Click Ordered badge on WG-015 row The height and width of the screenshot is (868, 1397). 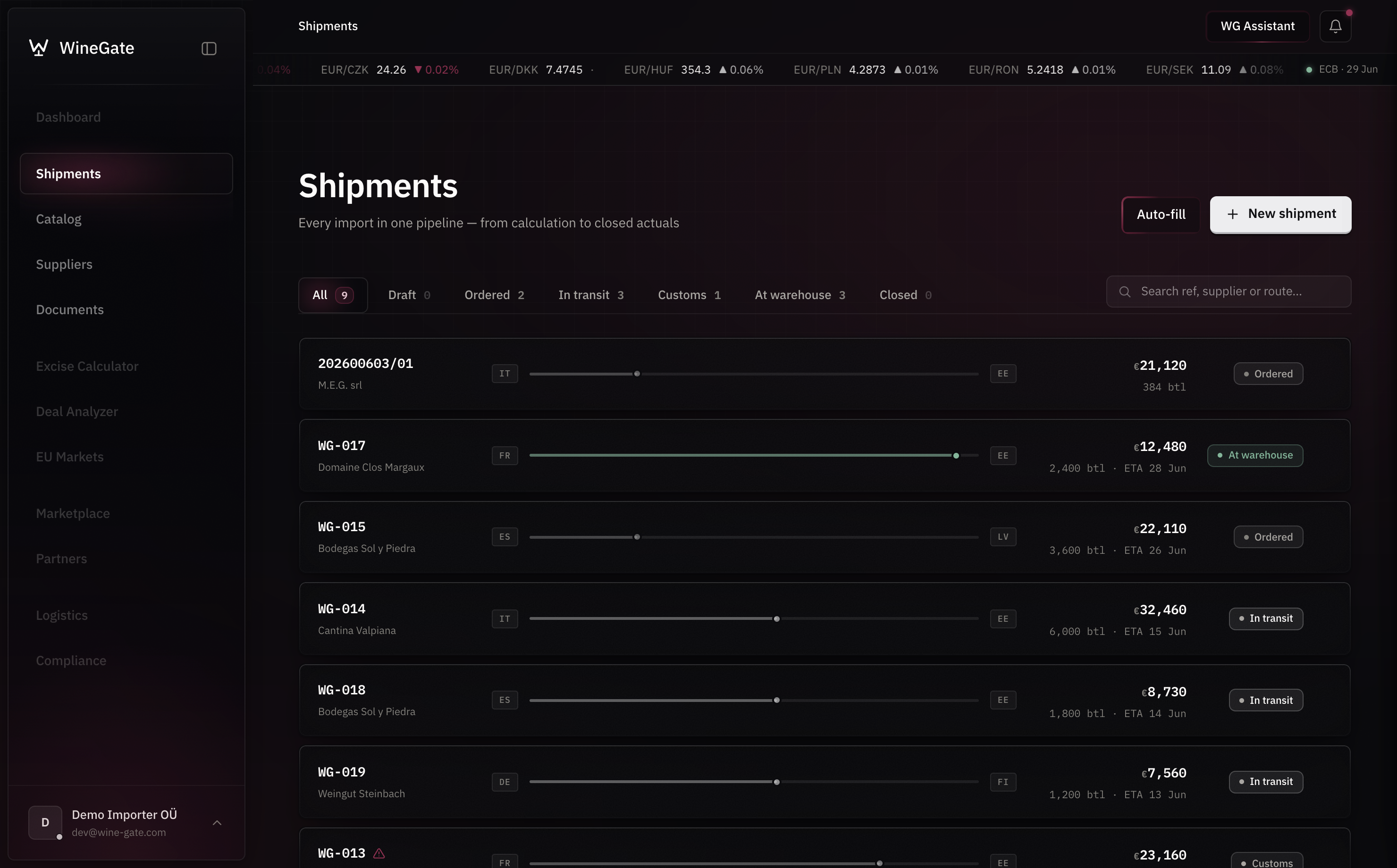click(1268, 537)
